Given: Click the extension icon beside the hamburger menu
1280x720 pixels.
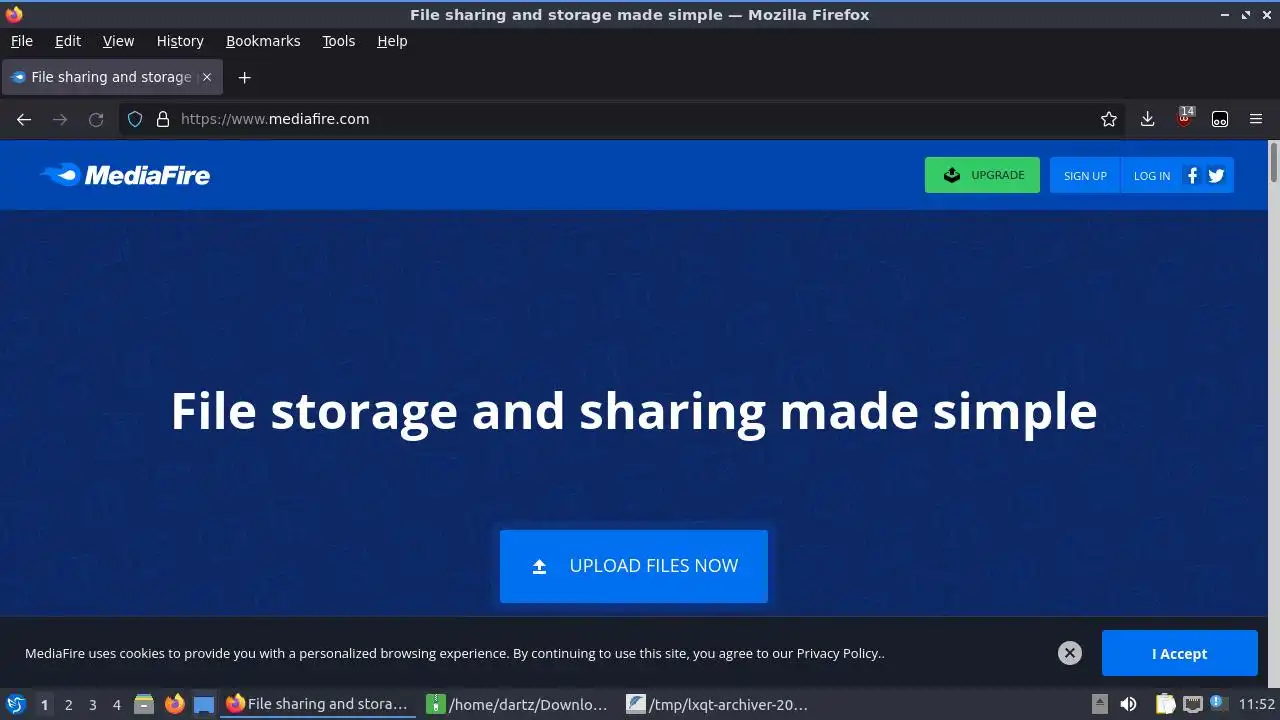Looking at the screenshot, I should [x=1220, y=119].
